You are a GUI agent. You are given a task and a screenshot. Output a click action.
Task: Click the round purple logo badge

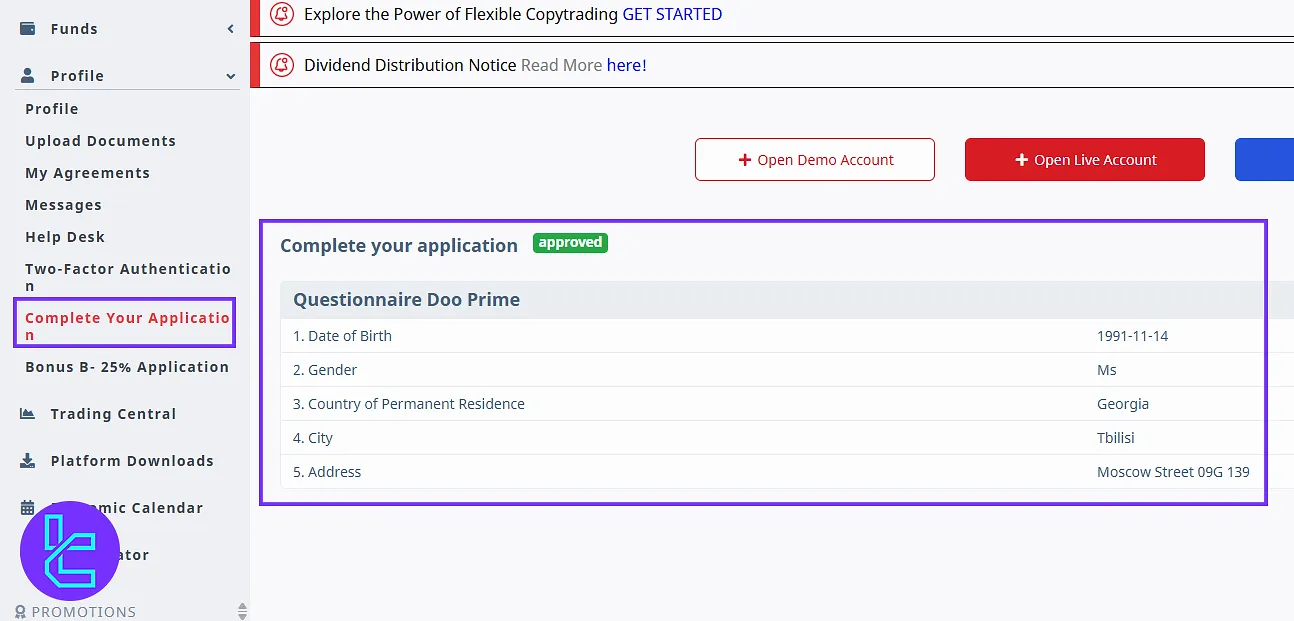click(69, 550)
